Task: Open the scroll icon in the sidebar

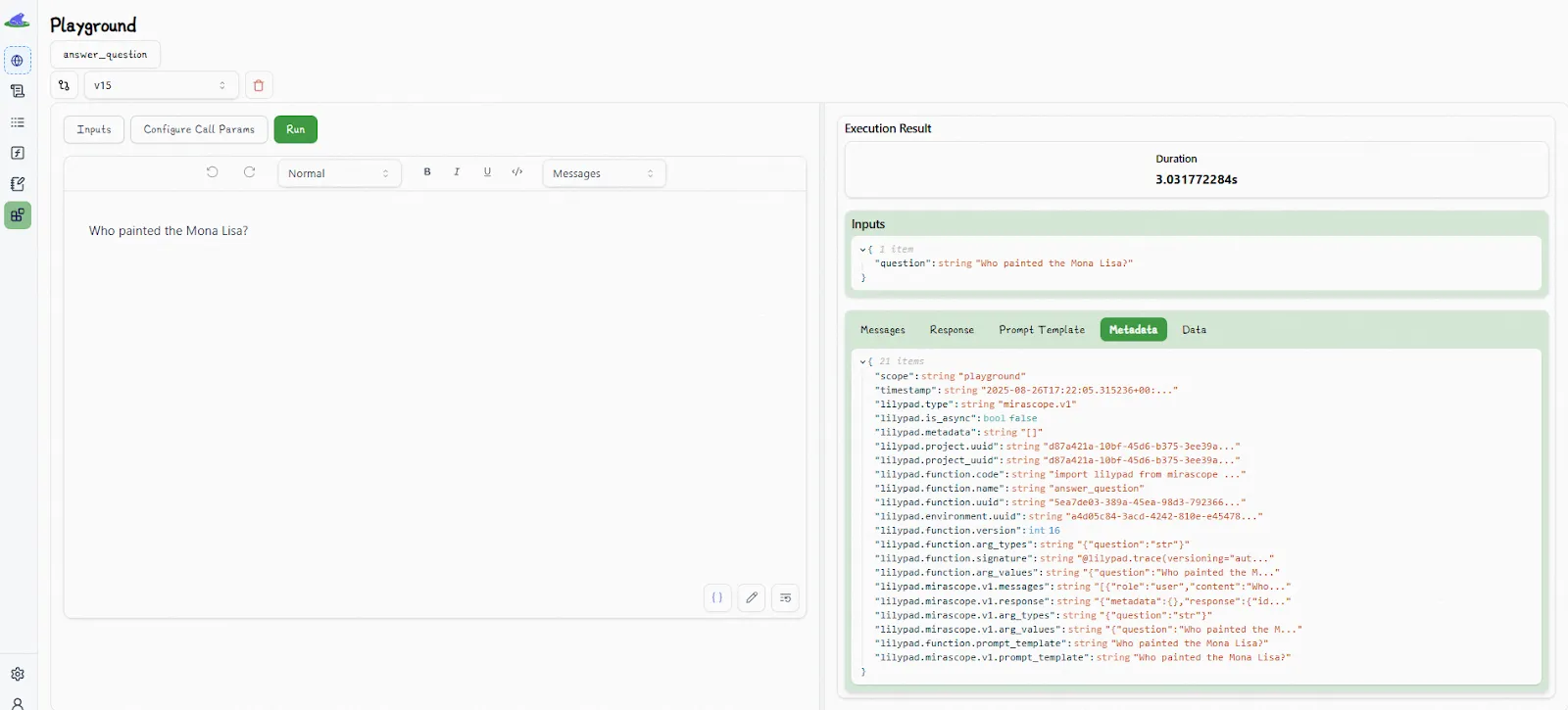Action: 18,91
